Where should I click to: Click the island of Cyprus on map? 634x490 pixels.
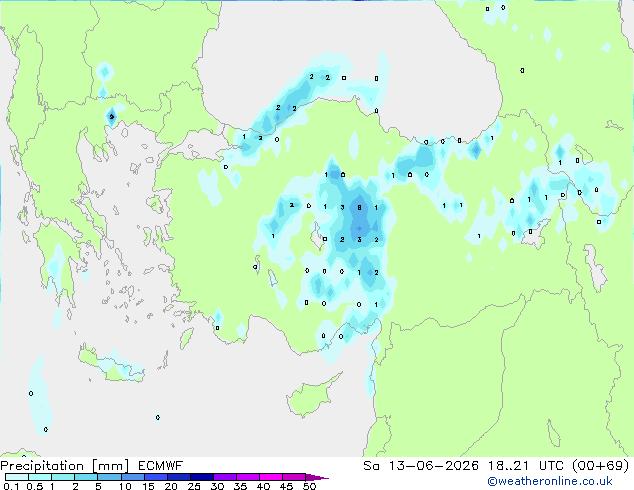311,398
